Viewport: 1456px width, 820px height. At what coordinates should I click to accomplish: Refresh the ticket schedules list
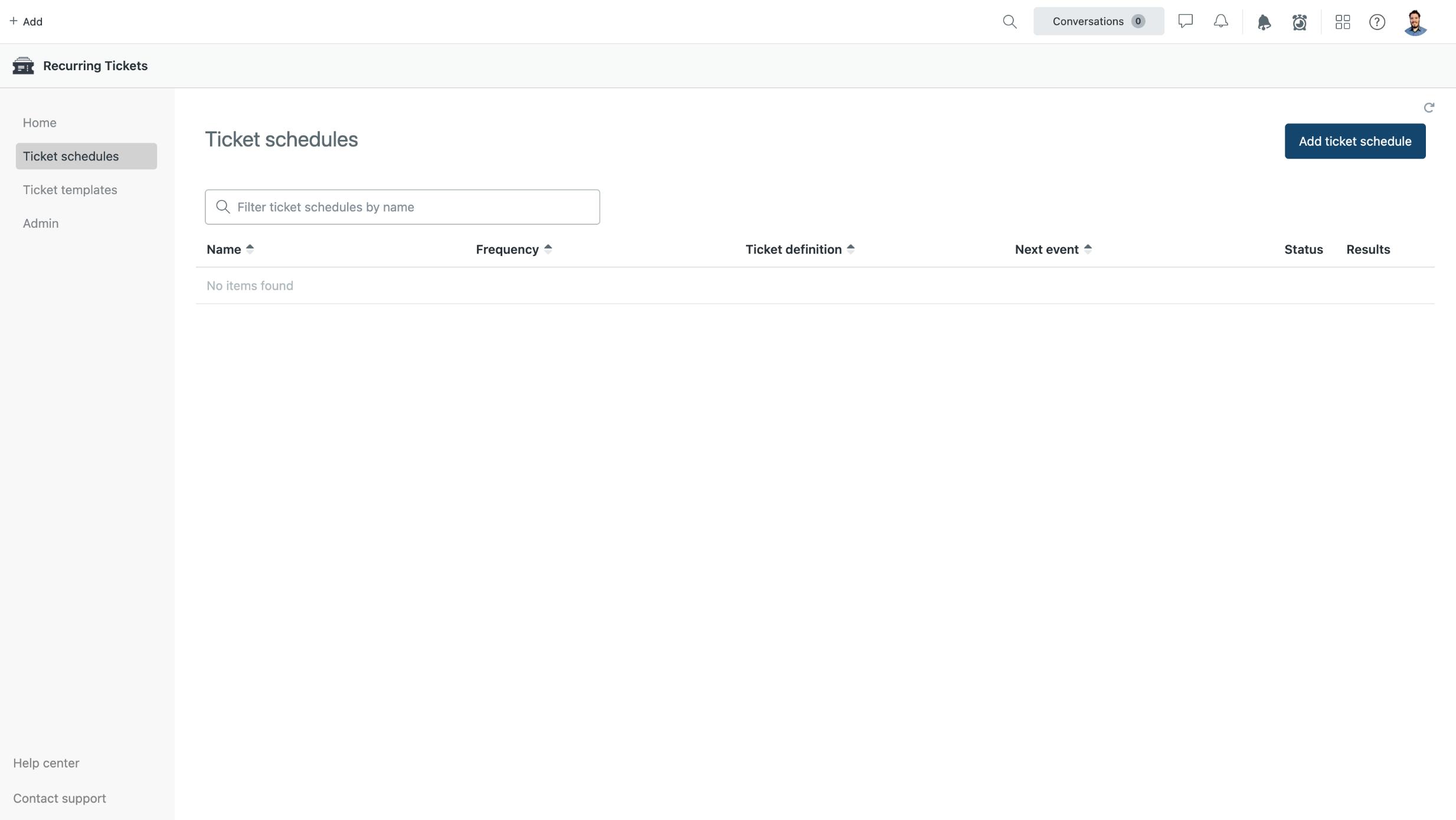point(1429,107)
